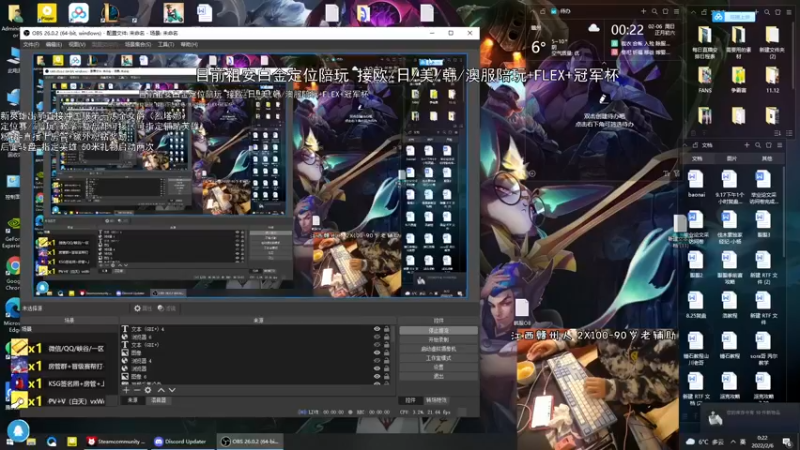Click the OBS preview canvas
The image size is (800, 450).
(250, 176)
